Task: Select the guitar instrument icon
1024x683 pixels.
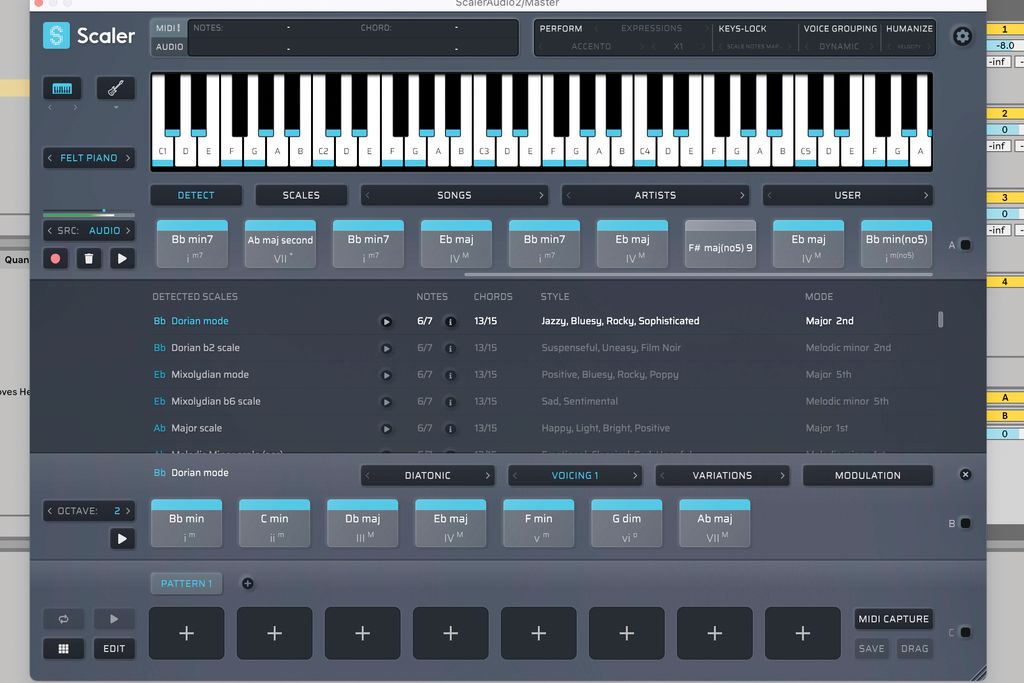Action: [x=116, y=88]
